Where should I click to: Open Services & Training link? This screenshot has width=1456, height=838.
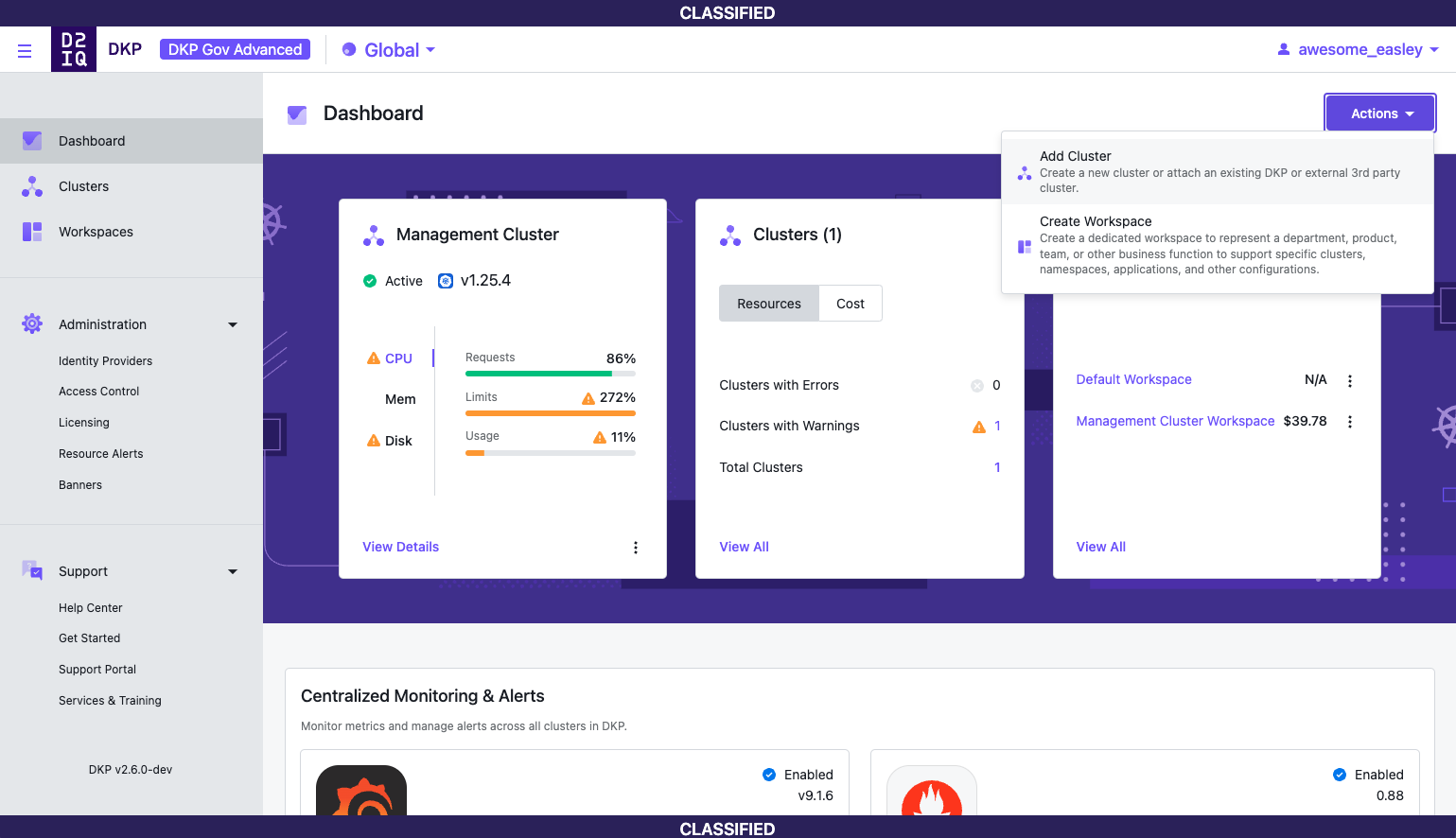coord(110,701)
